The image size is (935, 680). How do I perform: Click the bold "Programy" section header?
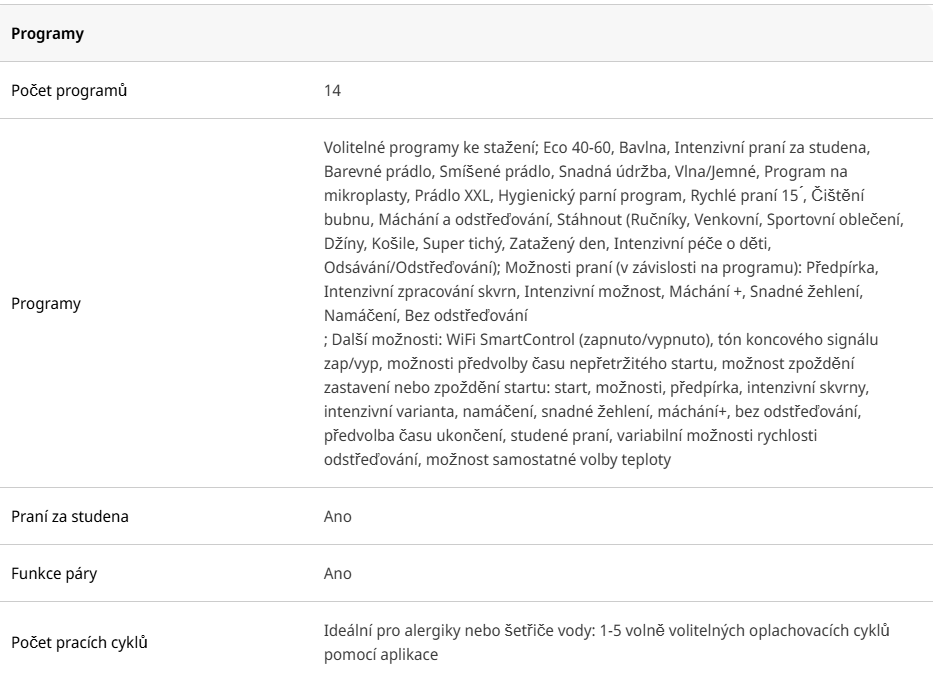tap(46, 34)
